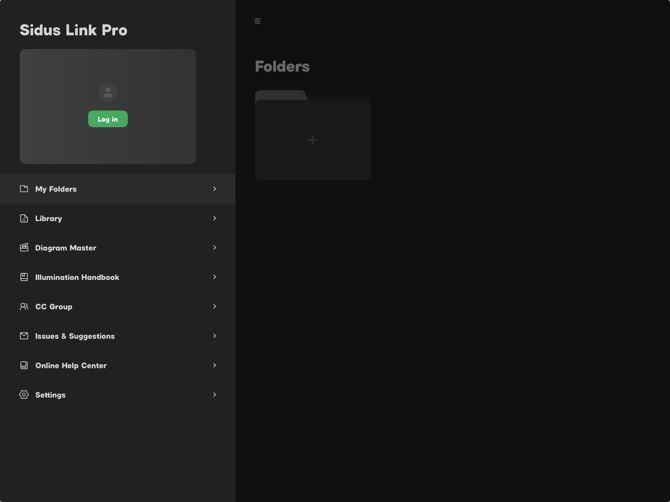Open the Library menu item
670x502 pixels.
118,218
